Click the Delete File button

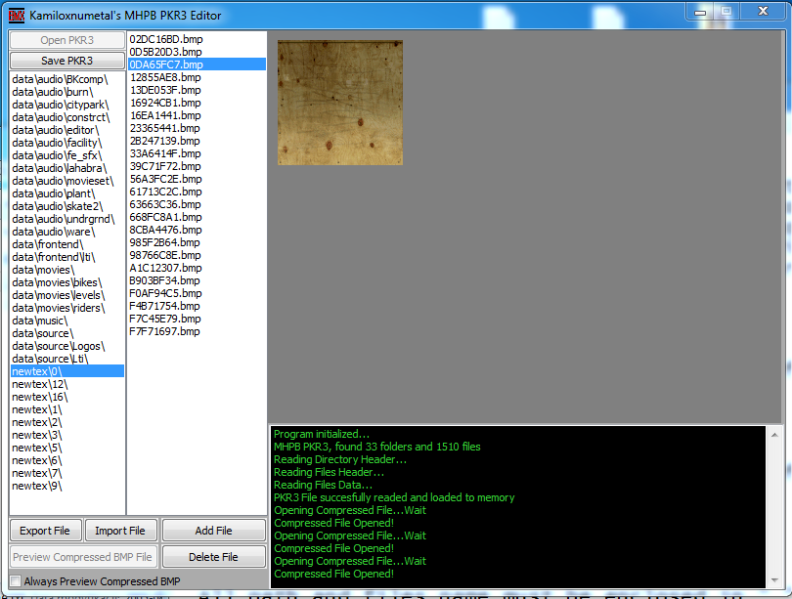click(x=214, y=556)
